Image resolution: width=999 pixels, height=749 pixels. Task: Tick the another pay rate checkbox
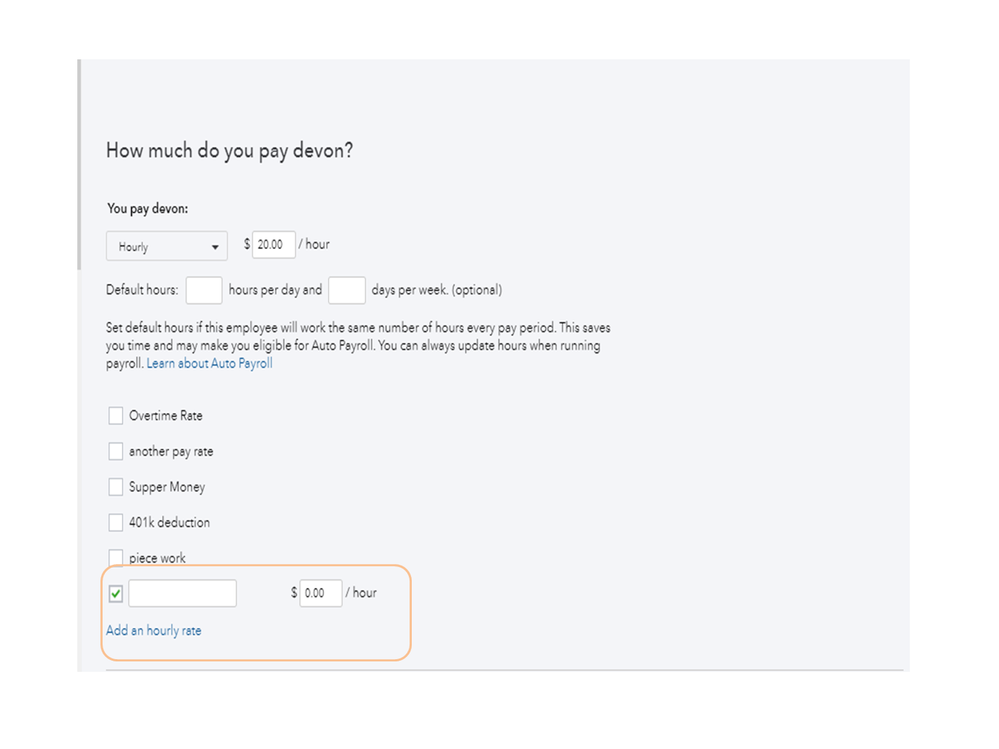coord(116,452)
